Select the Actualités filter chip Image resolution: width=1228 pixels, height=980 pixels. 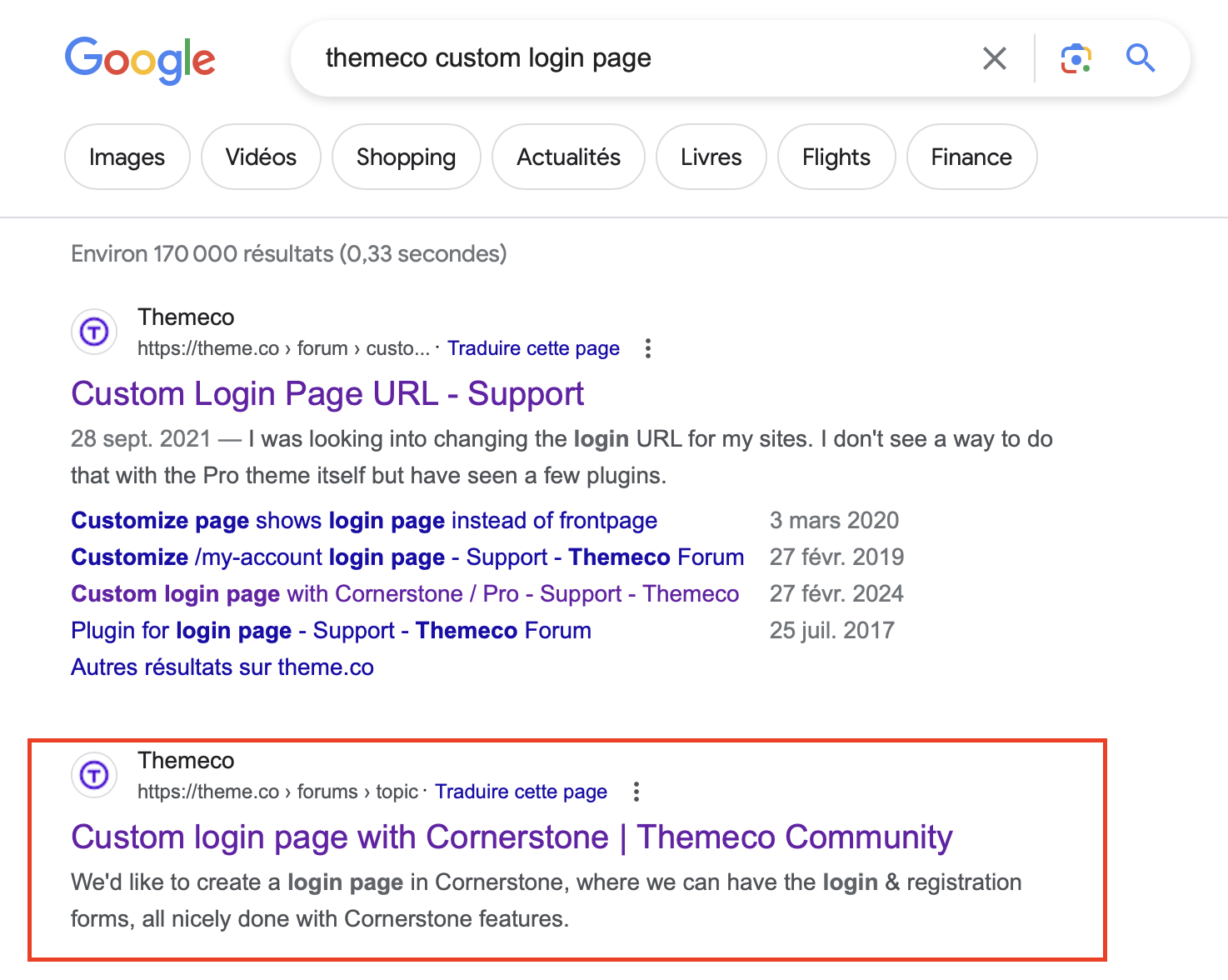coord(568,157)
